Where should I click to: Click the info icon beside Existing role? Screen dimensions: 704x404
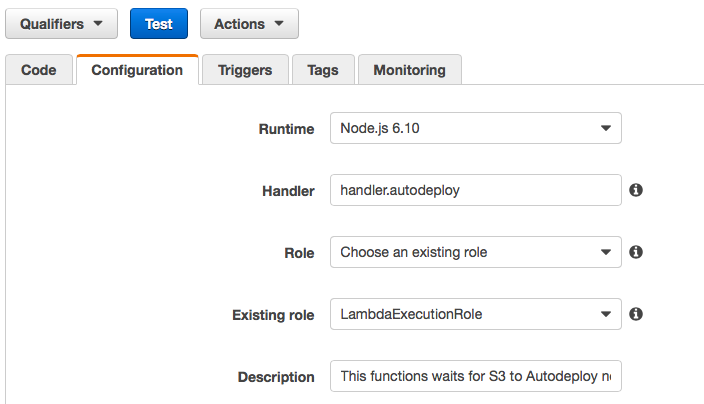coord(636,314)
